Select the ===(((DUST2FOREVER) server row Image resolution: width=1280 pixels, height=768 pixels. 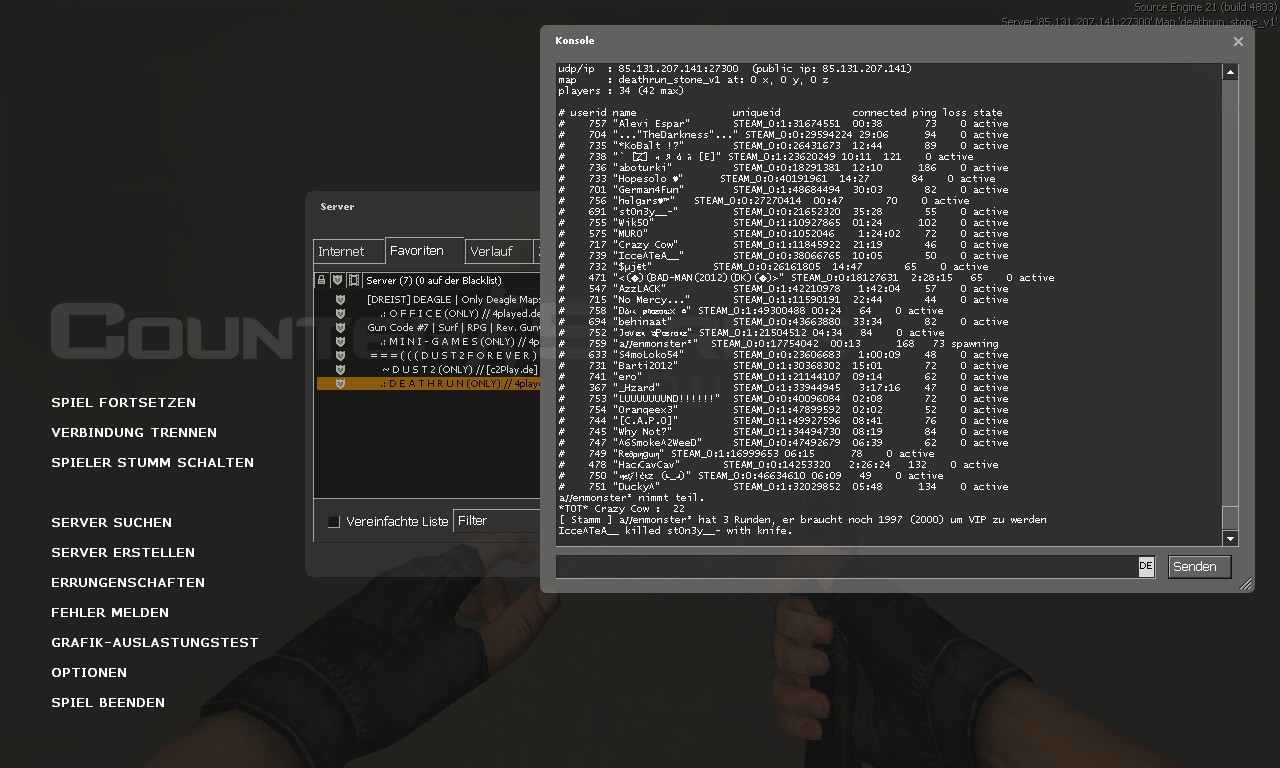(x=427, y=356)
